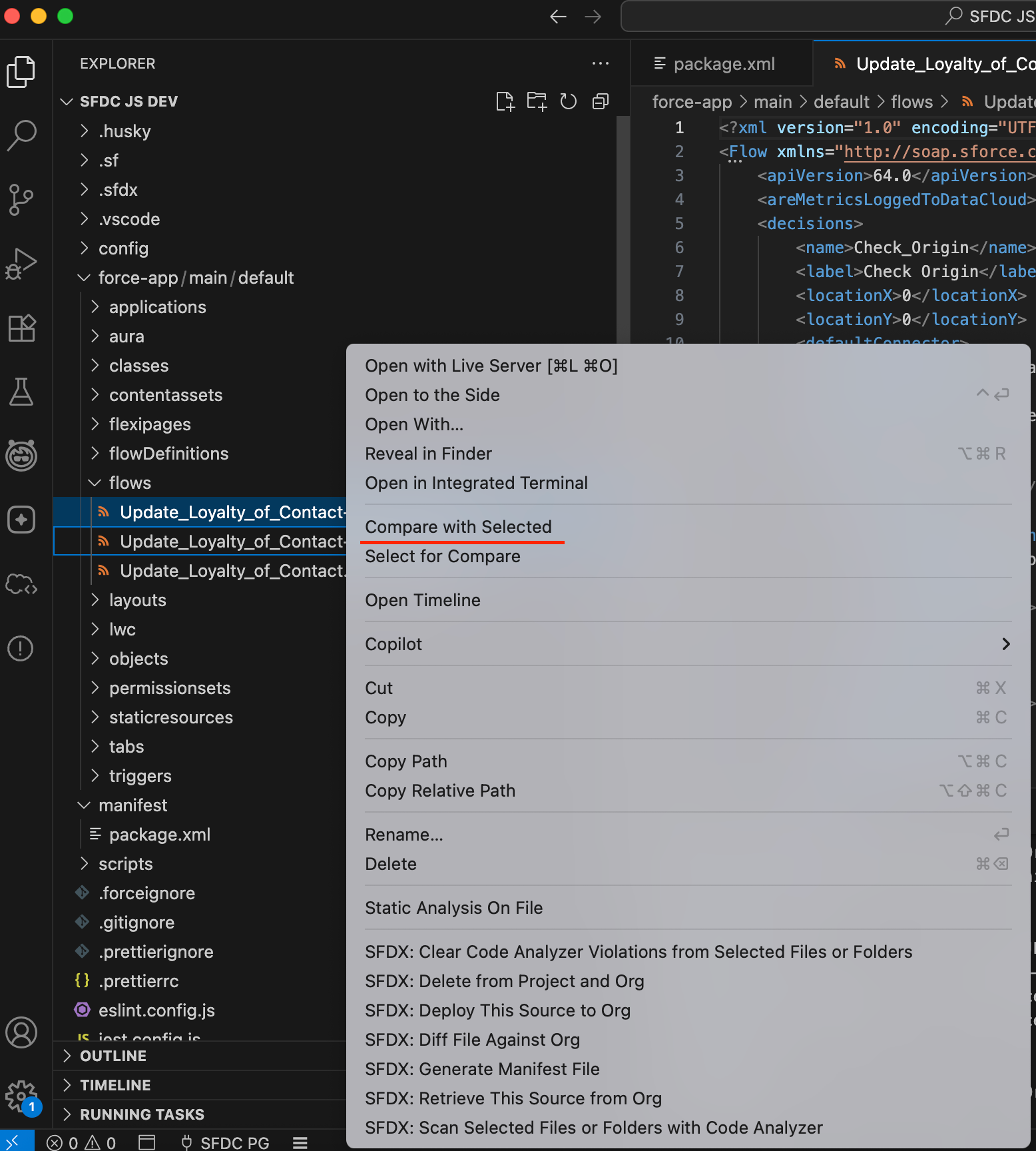The width and height of the screenshot is (1036, 1151).
Task: Expand the classes folder
Action: 138,366
